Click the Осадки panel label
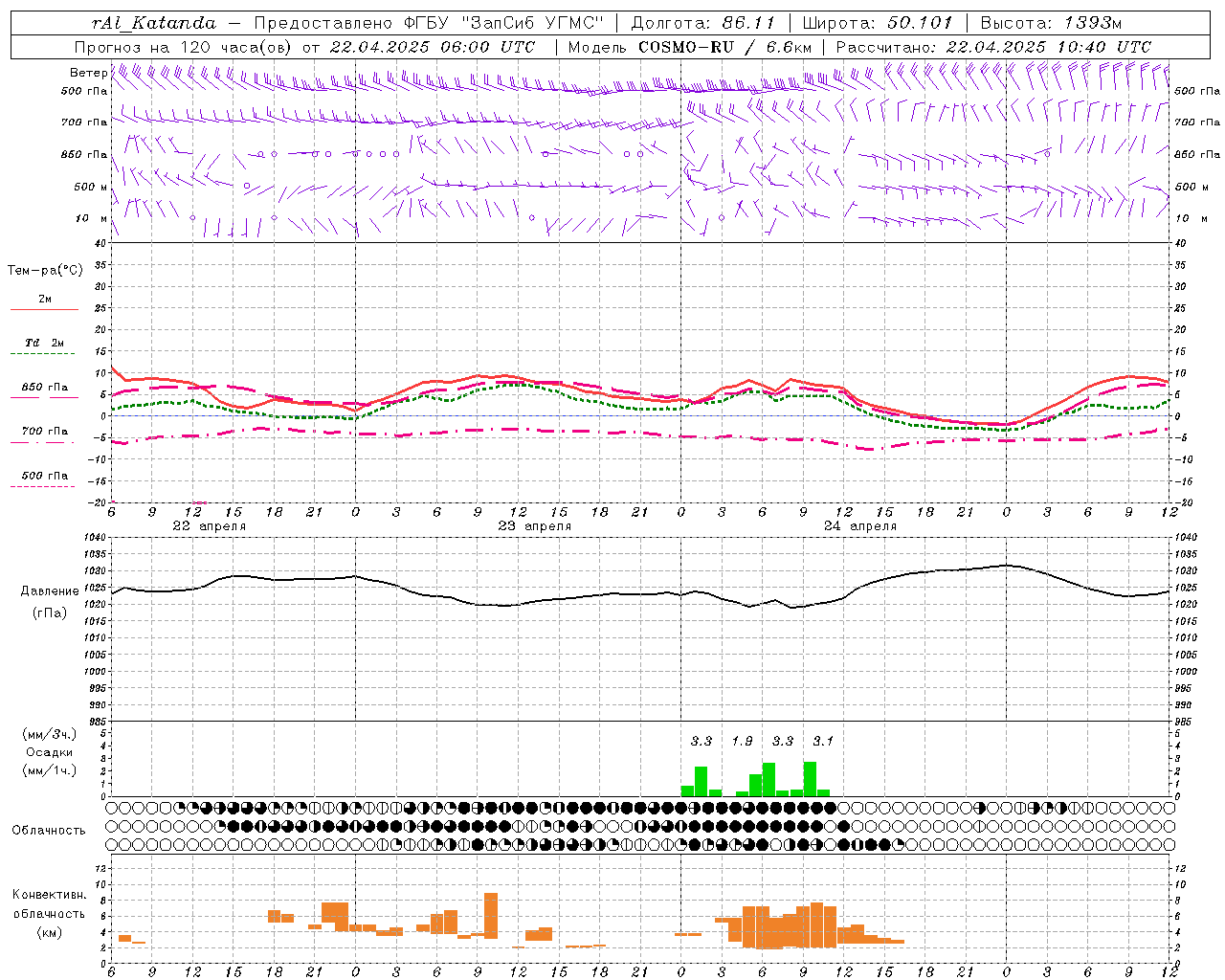Viewport: 1225px width, 980px height. click(x=50, y=752)
